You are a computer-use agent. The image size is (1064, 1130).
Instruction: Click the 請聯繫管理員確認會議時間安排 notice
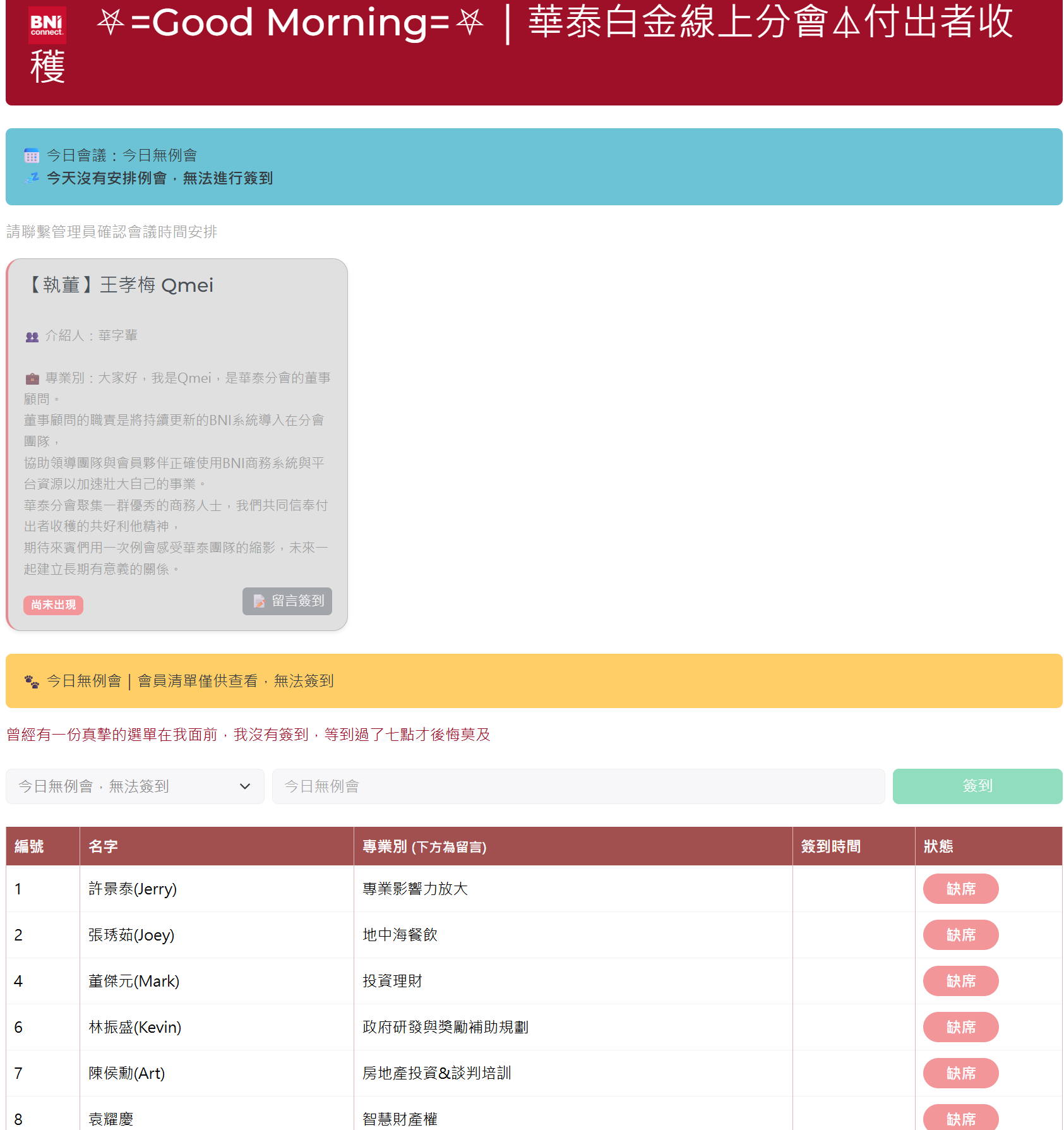(112, 232)
